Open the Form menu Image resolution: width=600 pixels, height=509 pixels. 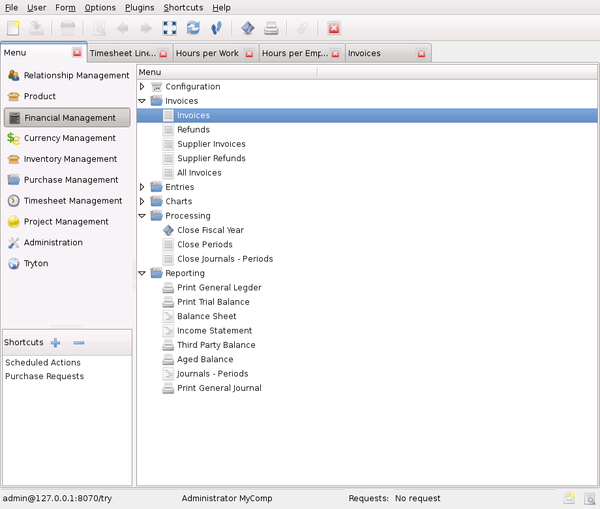click(x=65, y=8)
